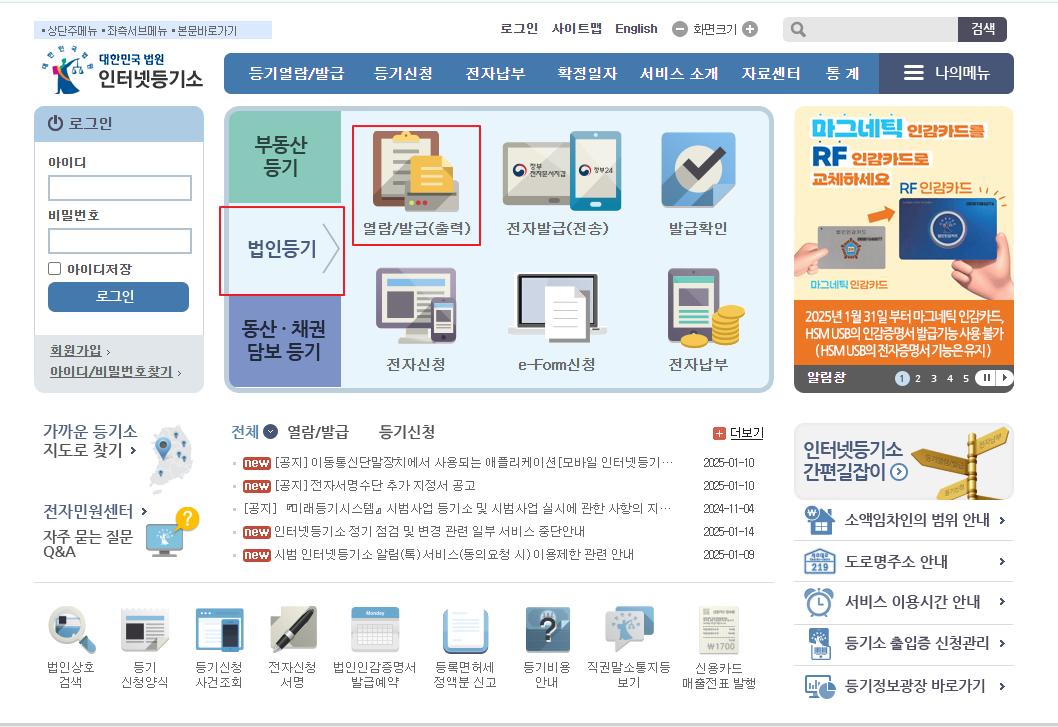This screenshot has width=1058, height=727.
Task: Focus the 비밀번호 input field
Action: pos(120,241)
